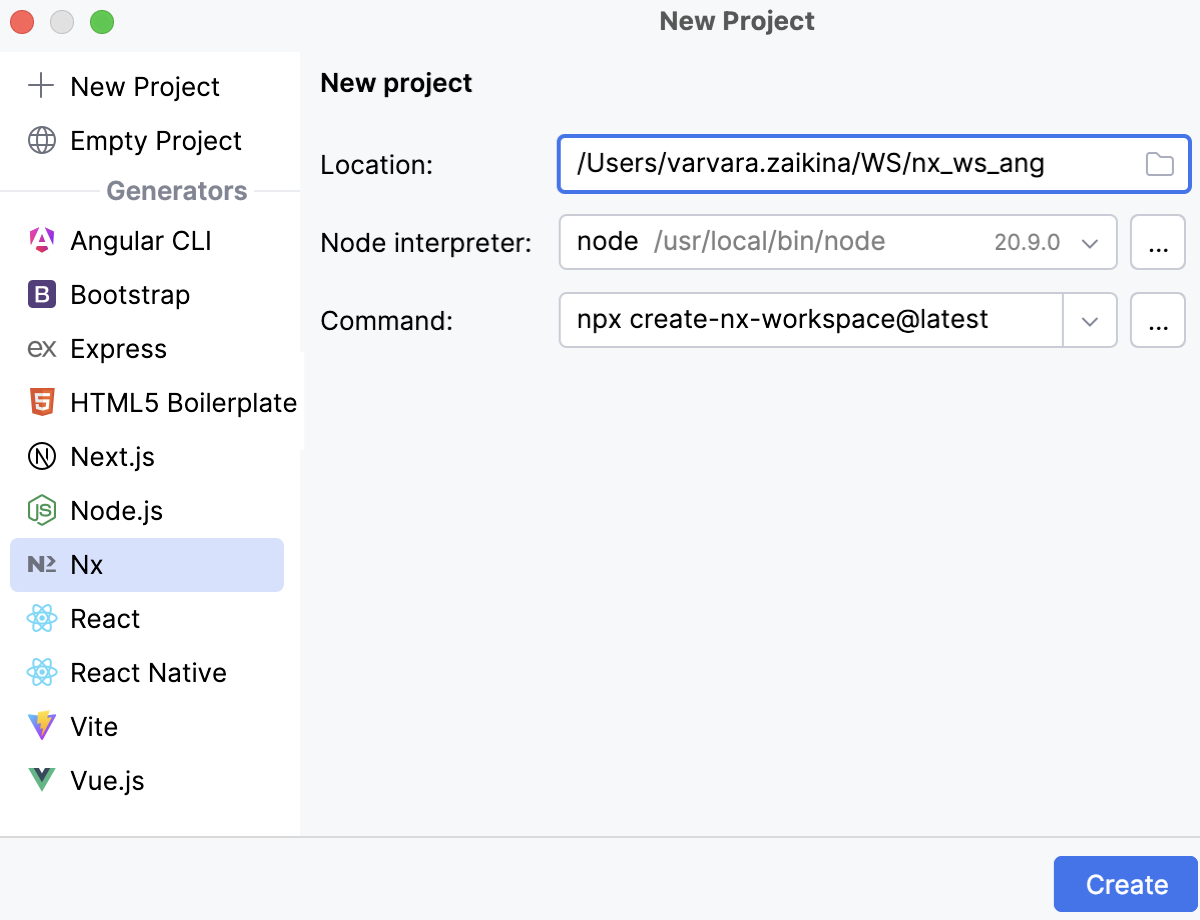Open Command settings via the ellipsis button
1200x920 pixels.
(x=1158, y=320)
